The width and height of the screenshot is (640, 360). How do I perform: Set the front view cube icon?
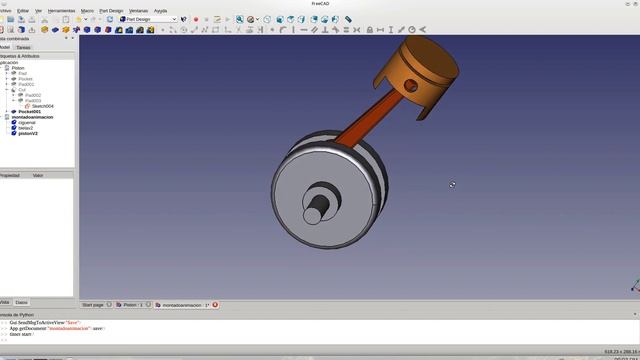280,19
